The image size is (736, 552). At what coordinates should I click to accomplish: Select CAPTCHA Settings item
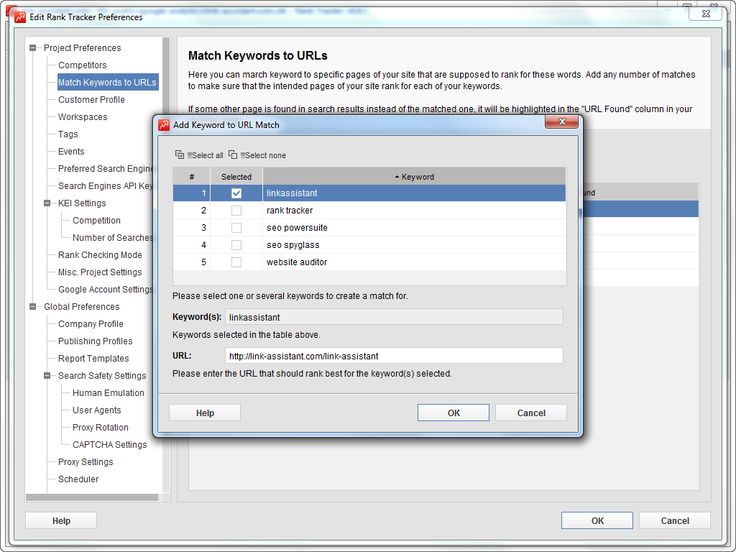110,445
